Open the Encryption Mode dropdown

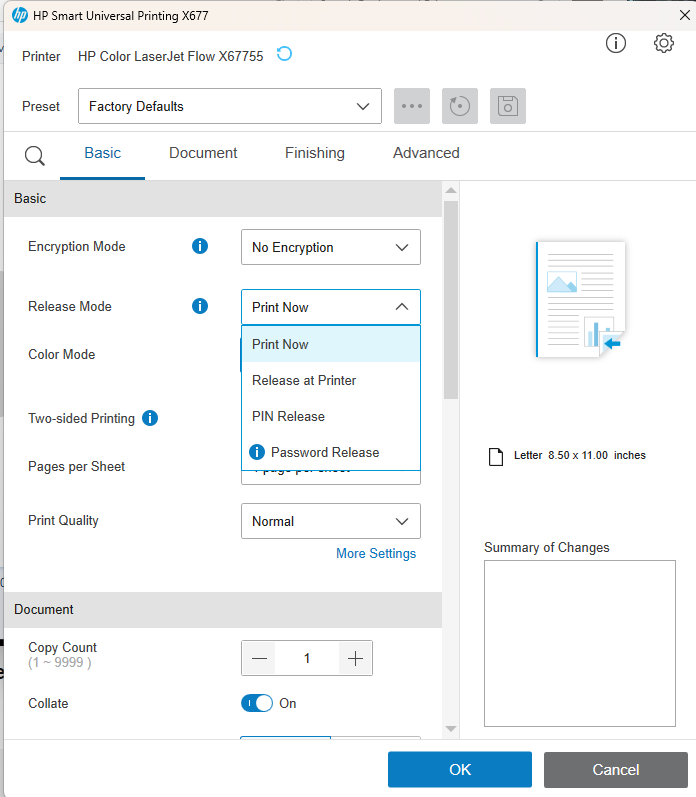(x=331, y=248)
